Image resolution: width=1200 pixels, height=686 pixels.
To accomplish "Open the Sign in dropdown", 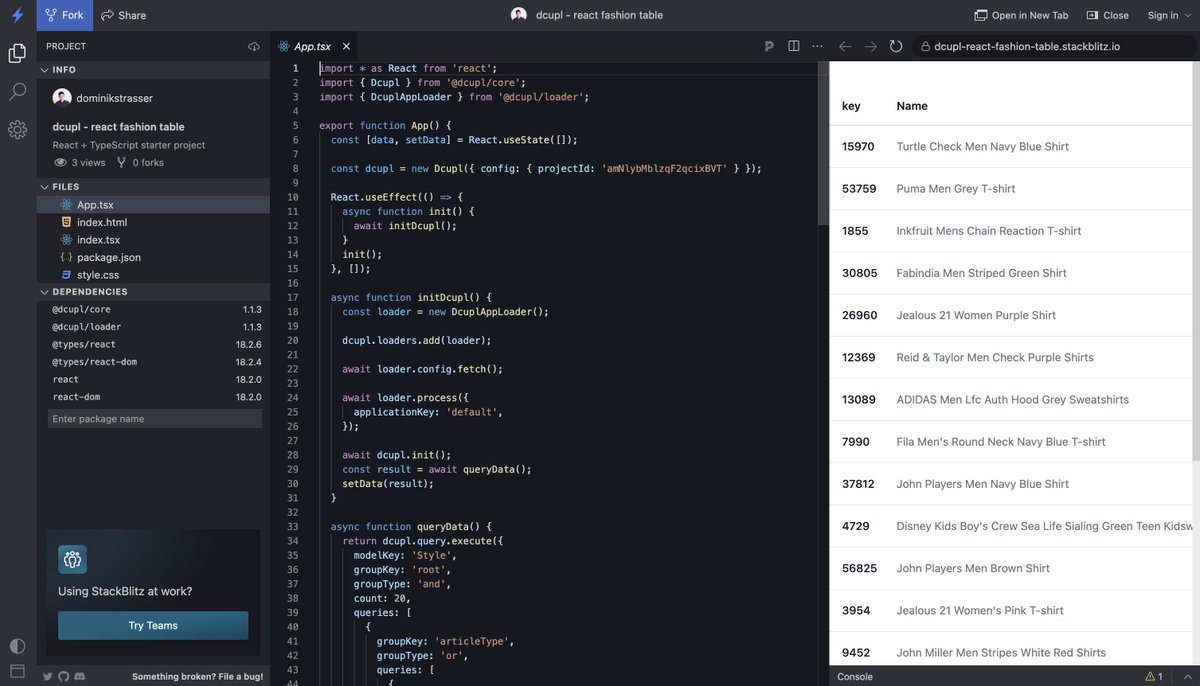I will click(x=1168, y=15).
